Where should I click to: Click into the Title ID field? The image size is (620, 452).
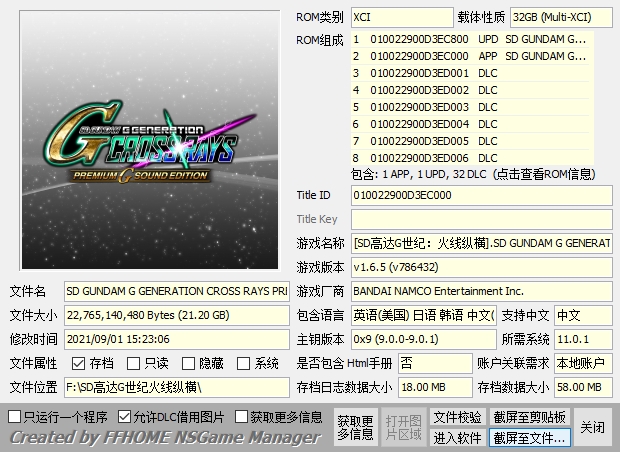[480, 195]
